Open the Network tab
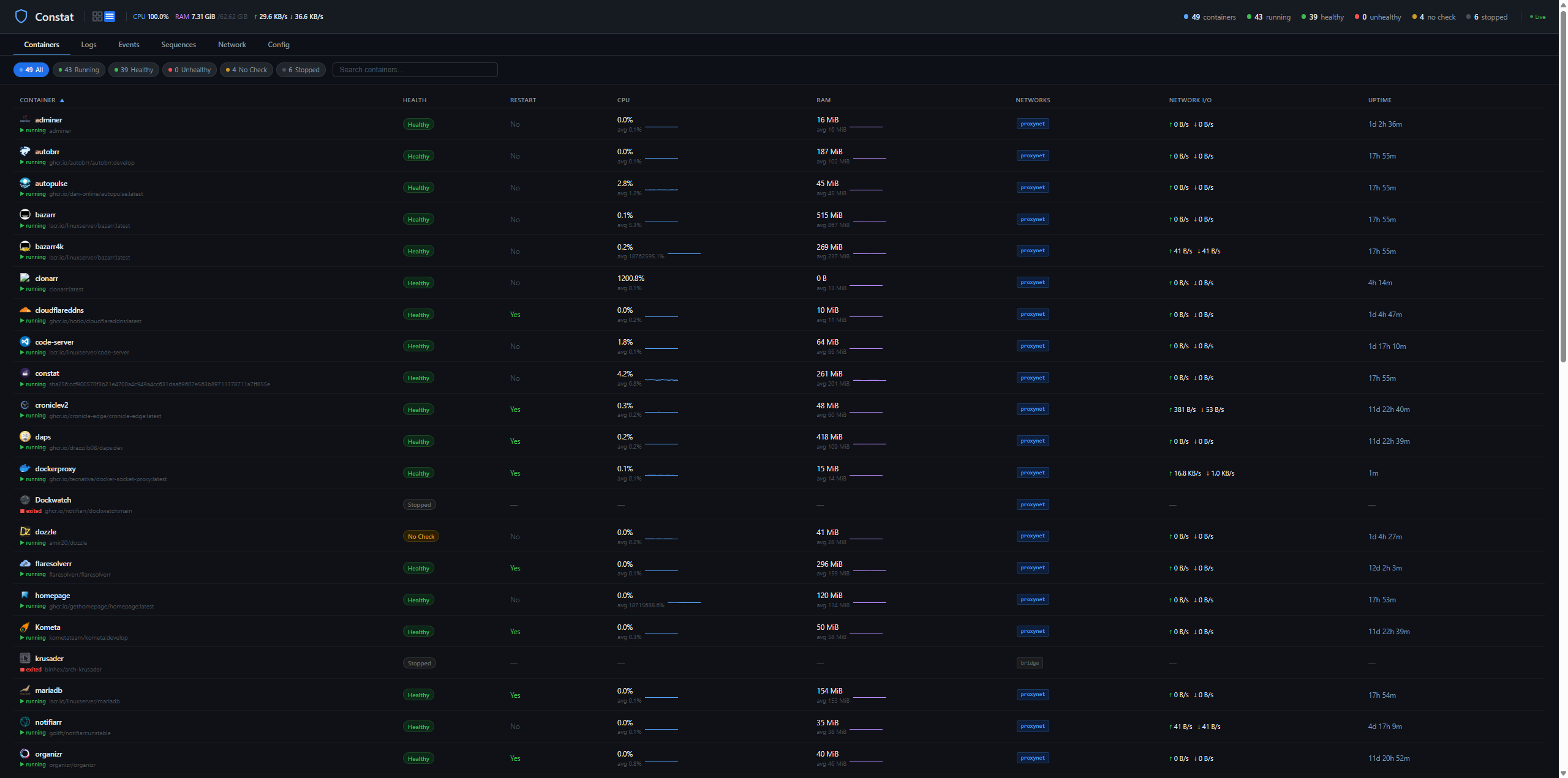 pos(232,45)
